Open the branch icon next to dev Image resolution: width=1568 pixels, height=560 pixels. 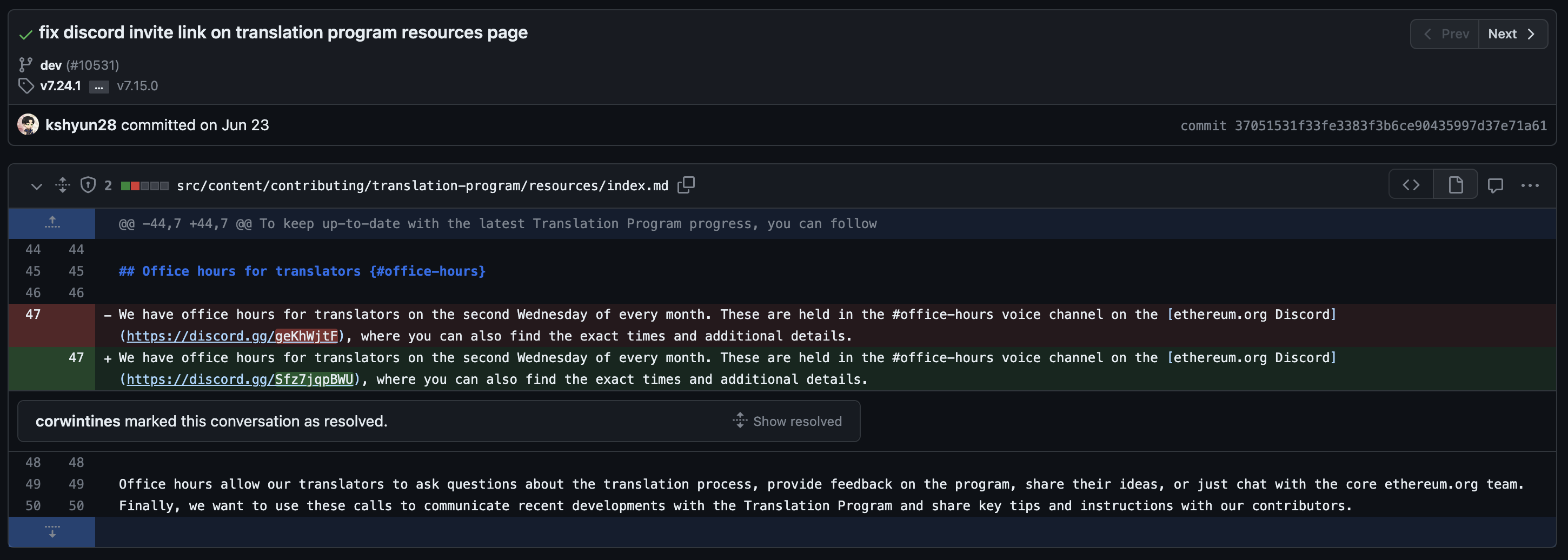coord(25,64)
